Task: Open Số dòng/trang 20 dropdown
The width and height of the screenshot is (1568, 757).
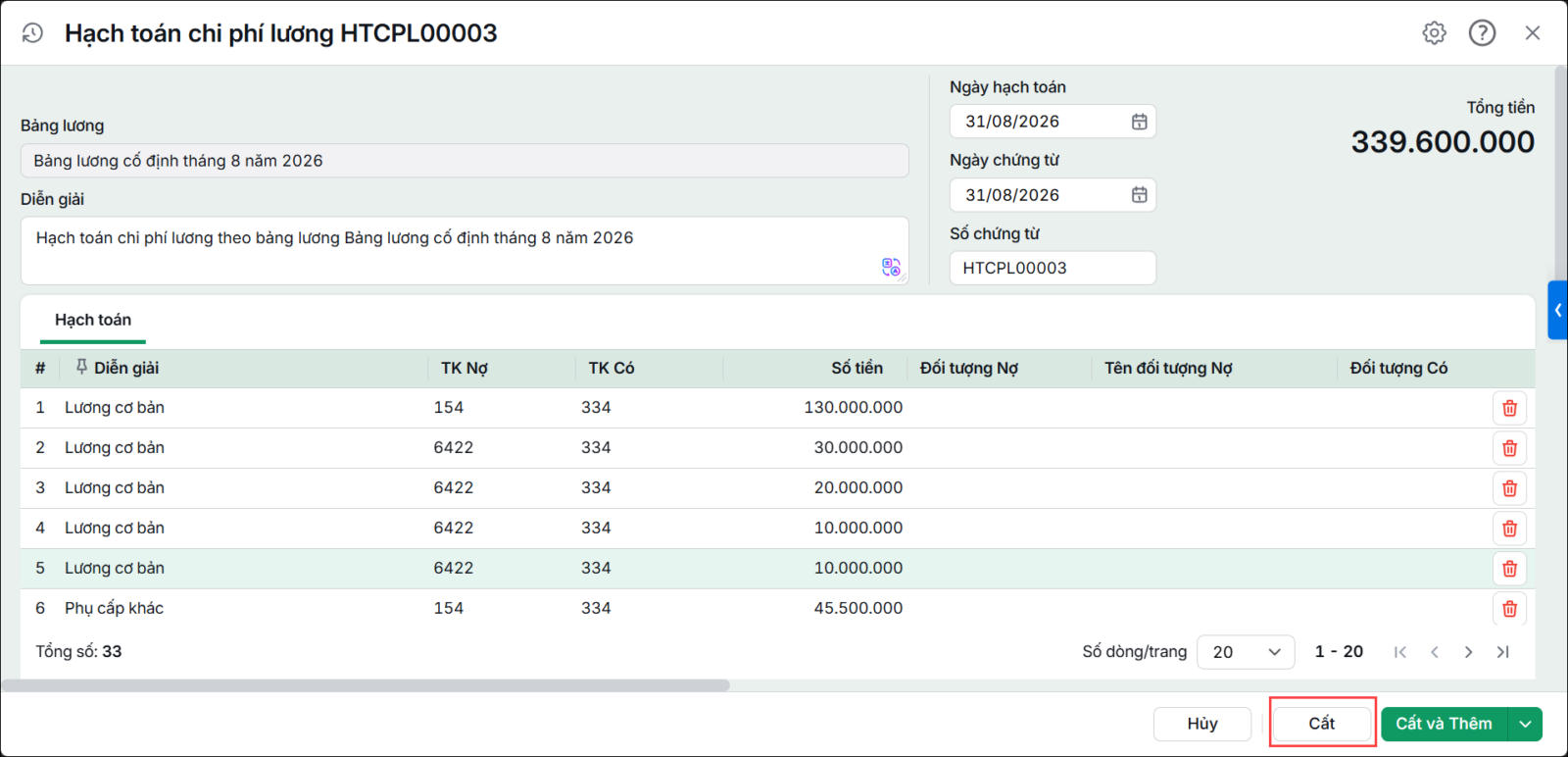Action: 1246,652
